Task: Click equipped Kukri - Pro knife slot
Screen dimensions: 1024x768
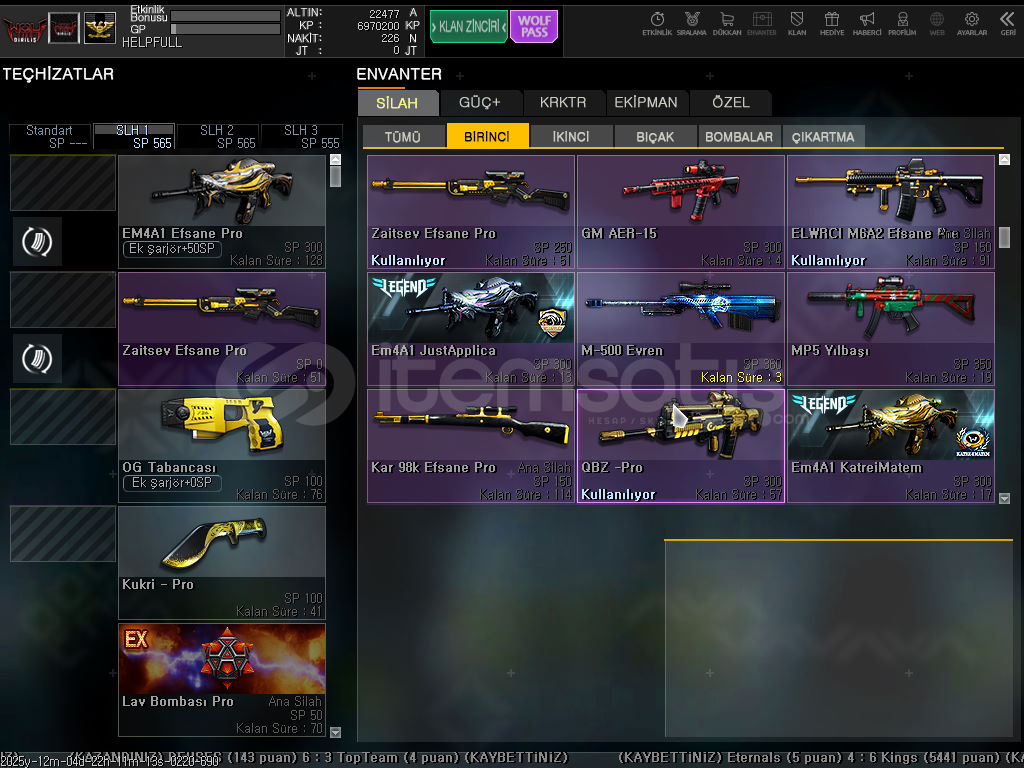Action: pos(221,563)
